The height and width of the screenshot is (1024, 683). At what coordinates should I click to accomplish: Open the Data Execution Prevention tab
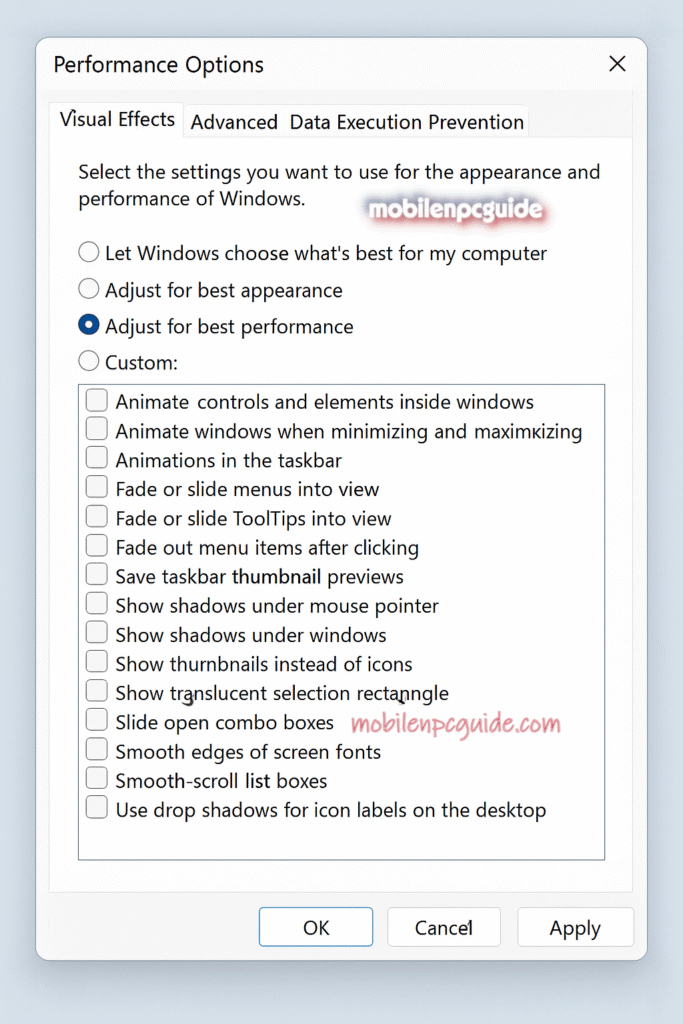pyautogui.click(x=406, y=121)
